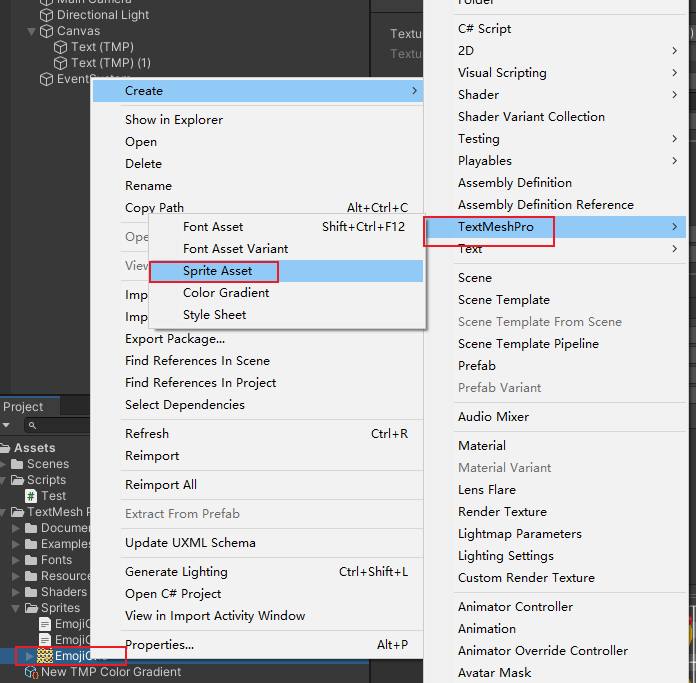696x683 pixels.
Task: Collapse the Canvas object in Hierarchy
Action: coord(32,32)
